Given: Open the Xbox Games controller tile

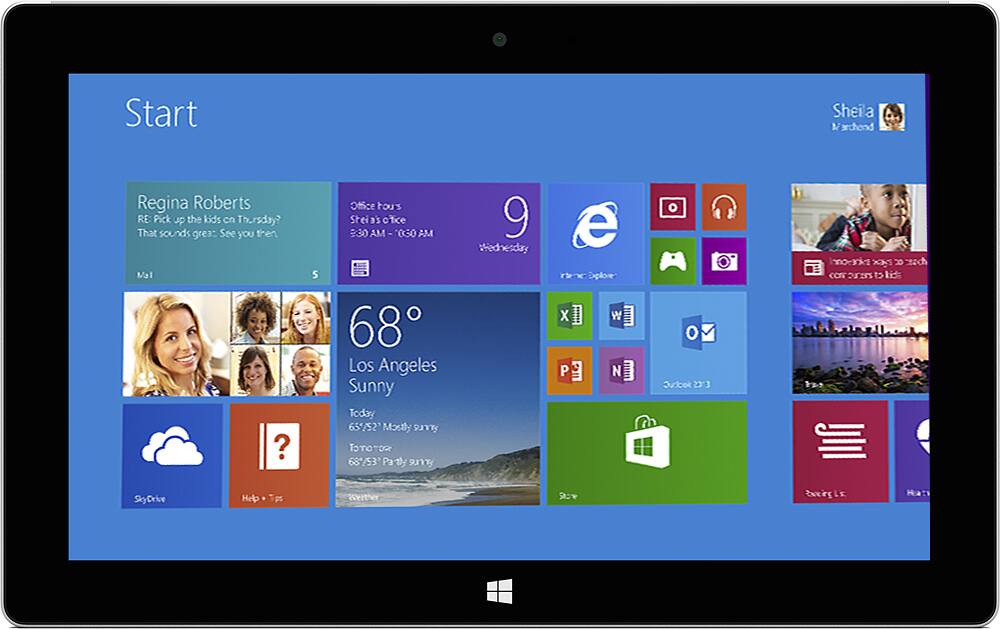Looking at the screenshot, I should coord(672,261).
